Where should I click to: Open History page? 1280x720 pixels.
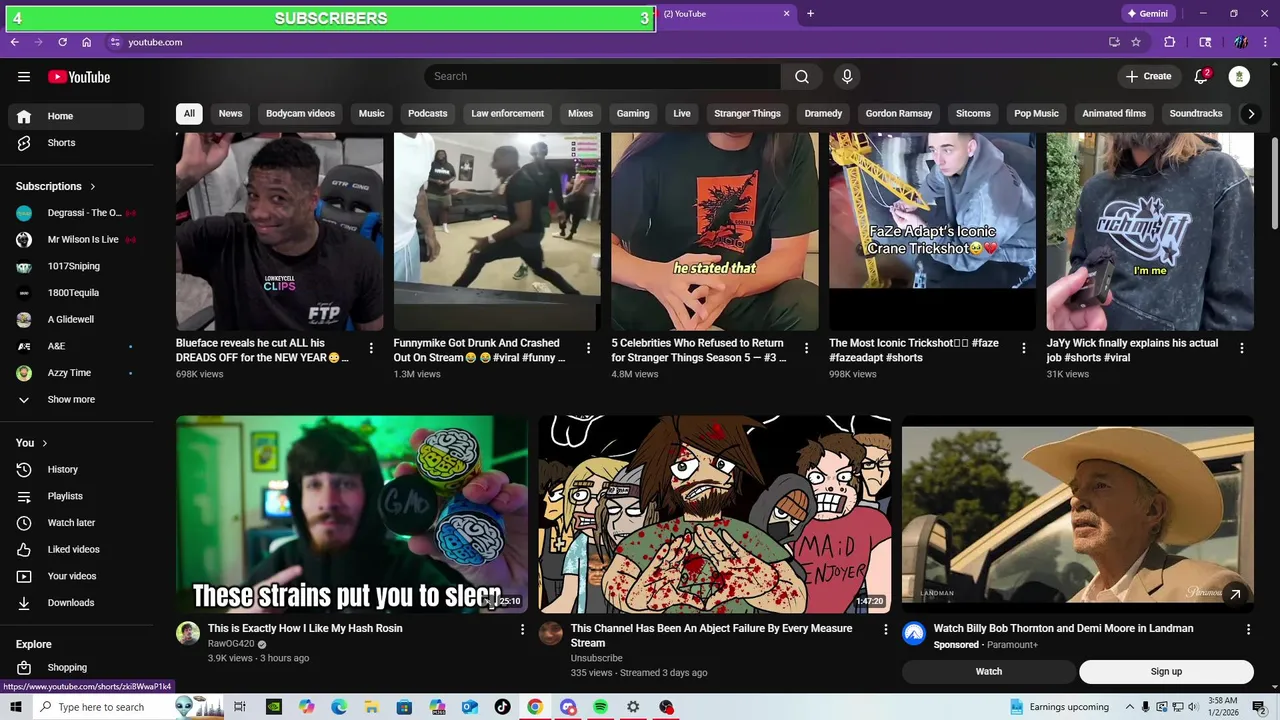76,469
